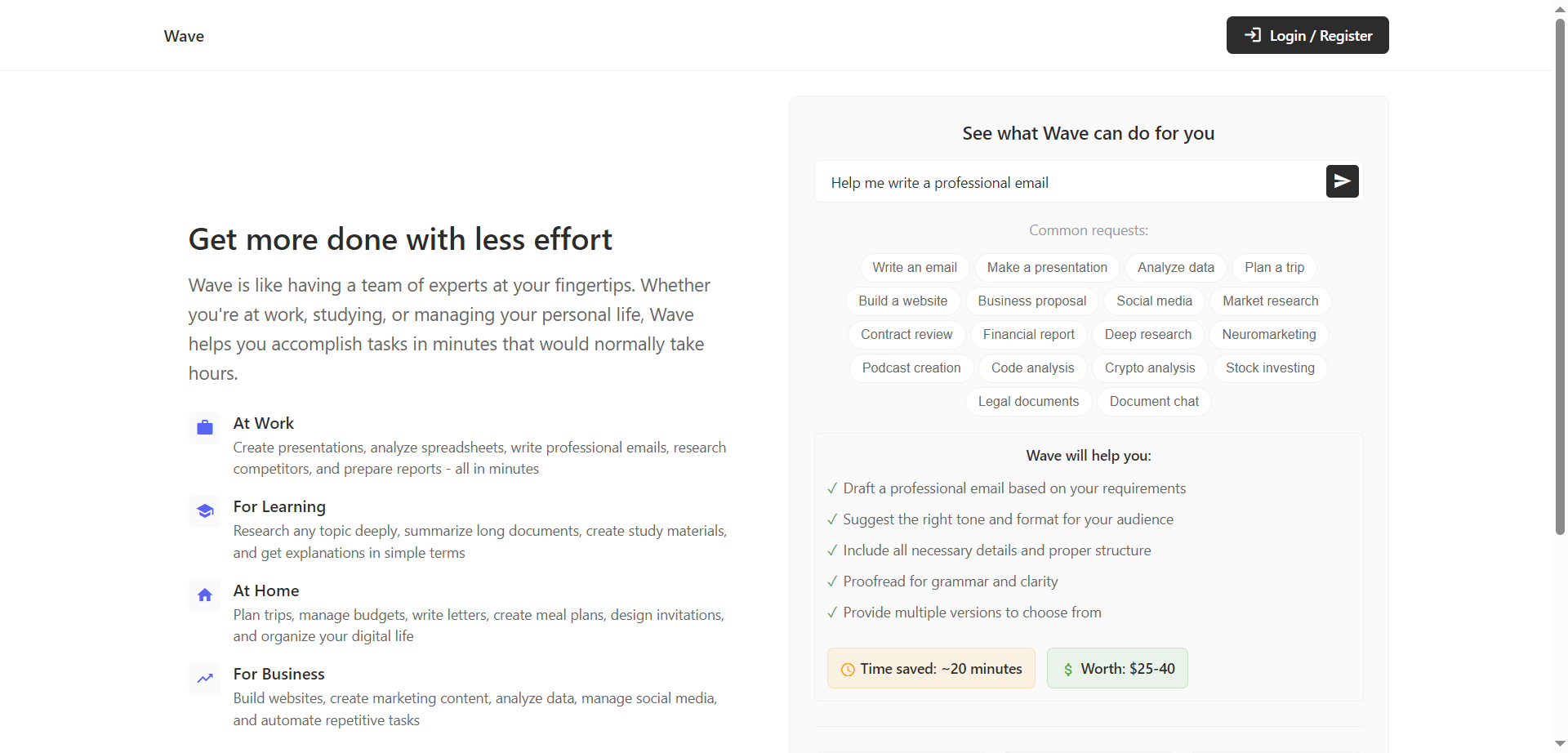
Task: Click the graduation cap For Learning icon
Action: (205, 511)
